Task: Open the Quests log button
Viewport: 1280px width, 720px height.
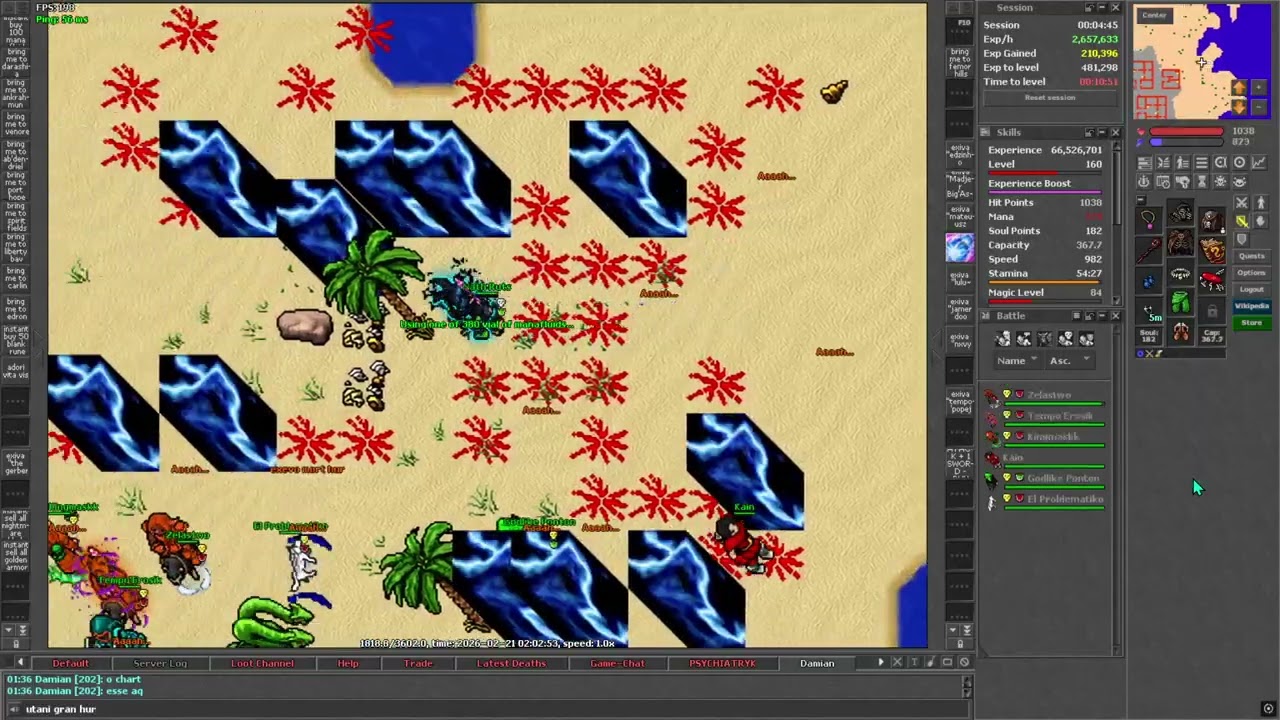Action: 1252,256
